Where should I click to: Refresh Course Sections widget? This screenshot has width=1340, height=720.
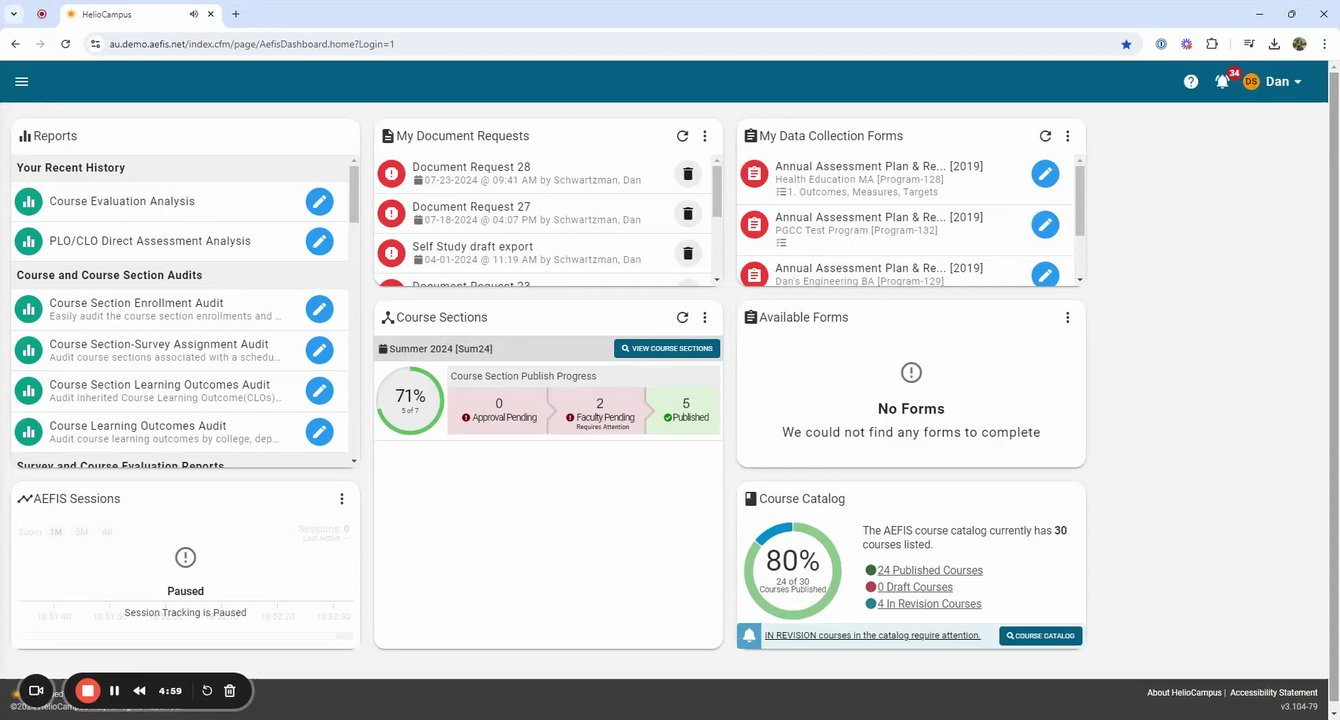tap(682, 317)
